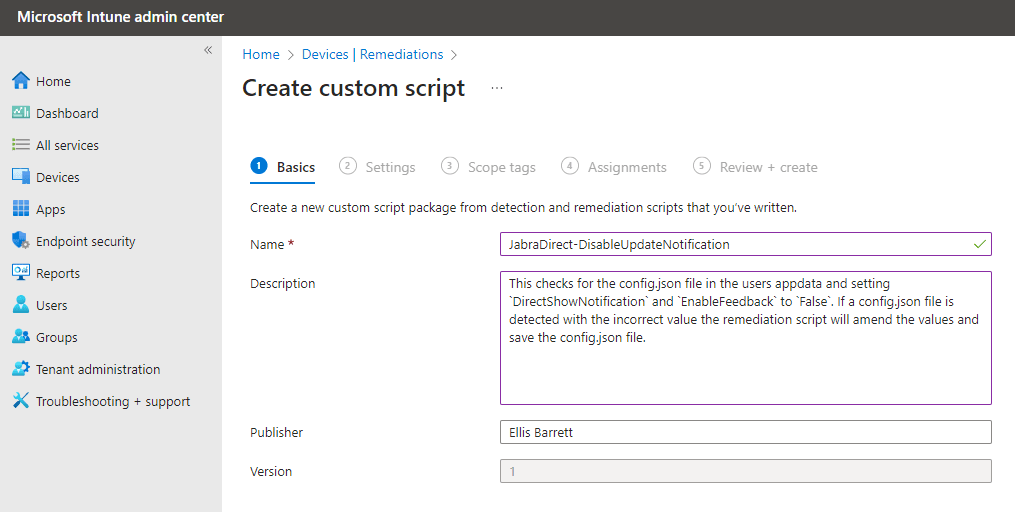This screenshot has width=1015, height=512.
Task: Click the Groups people icon
Action: pos(21,337)
